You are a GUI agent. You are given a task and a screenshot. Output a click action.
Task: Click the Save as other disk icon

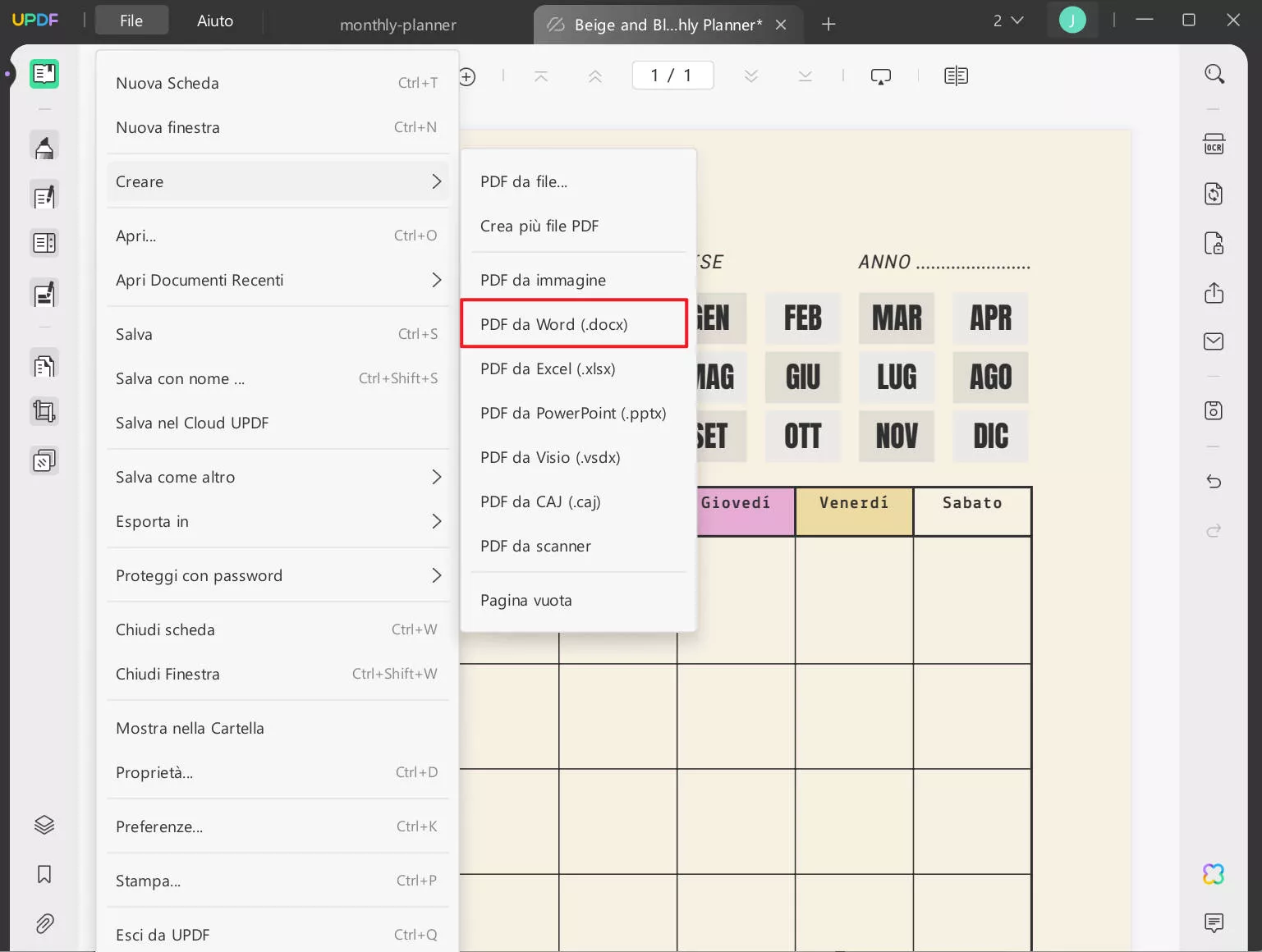click(1214, 410)
